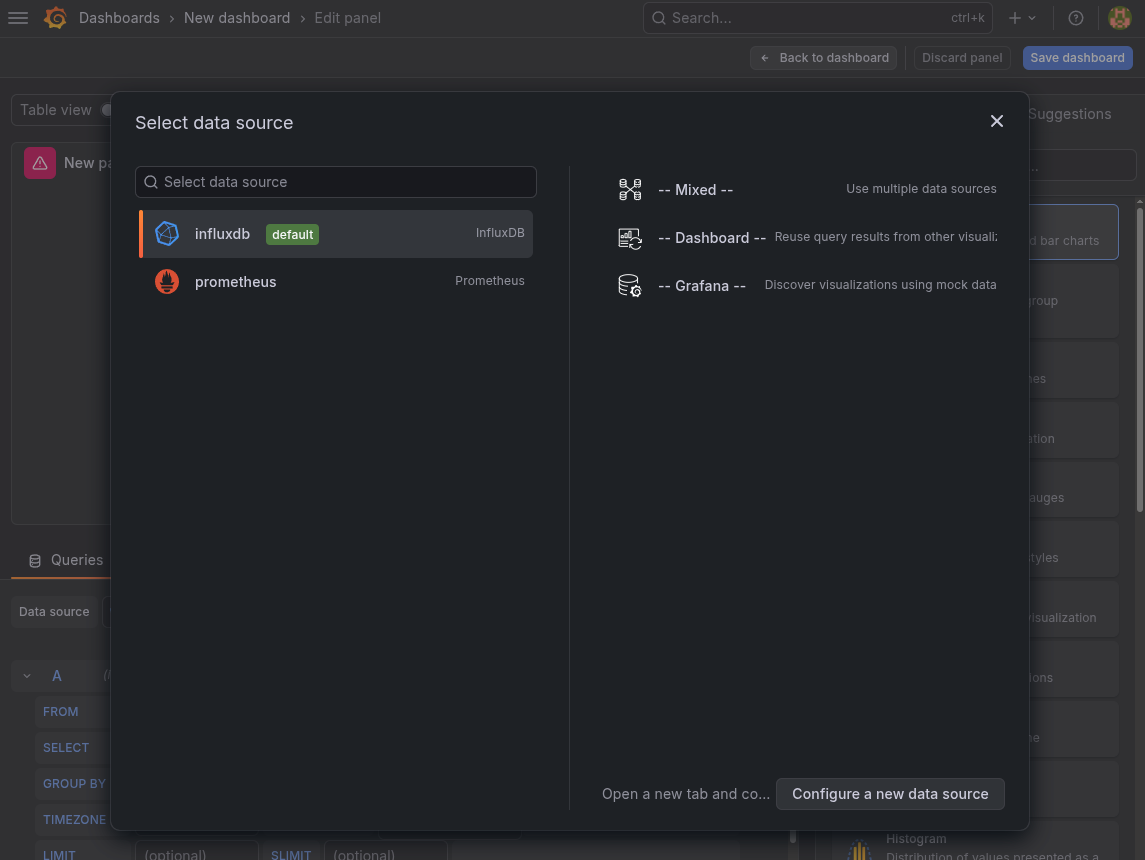Viewport: 1145px width, 860px height.
Task: Click the InfluxDB logo next to influxdb
Action: (167, 233)
